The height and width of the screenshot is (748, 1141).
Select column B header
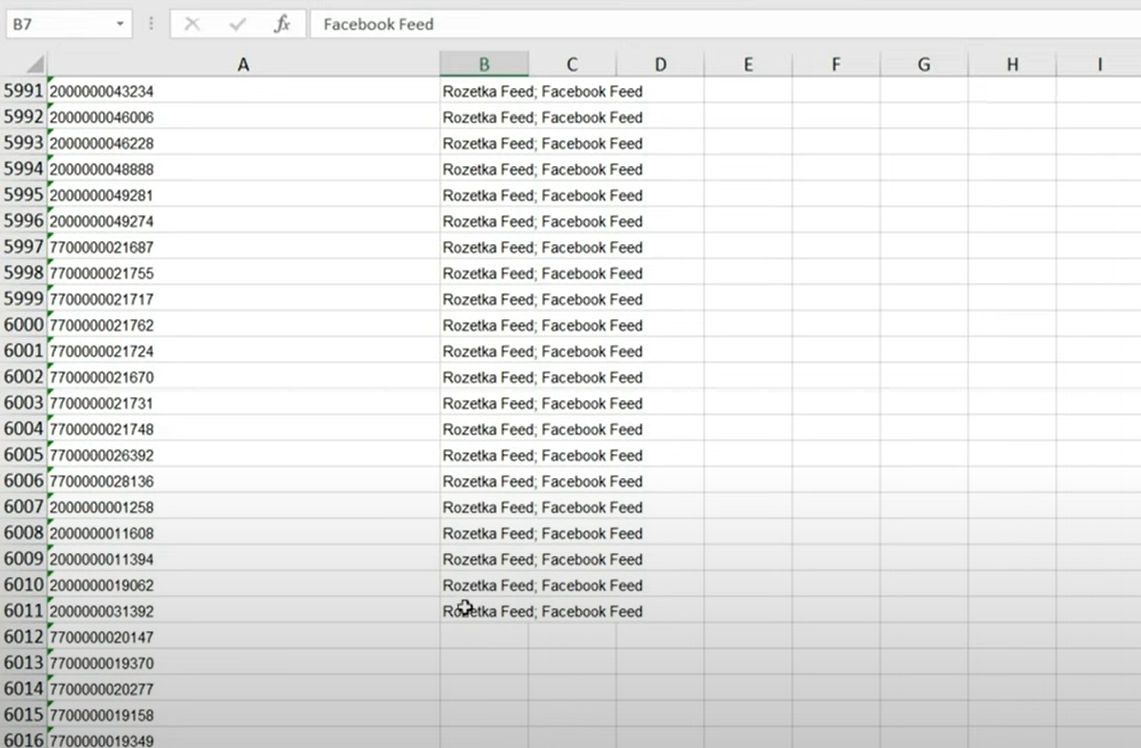click(484, 64)
